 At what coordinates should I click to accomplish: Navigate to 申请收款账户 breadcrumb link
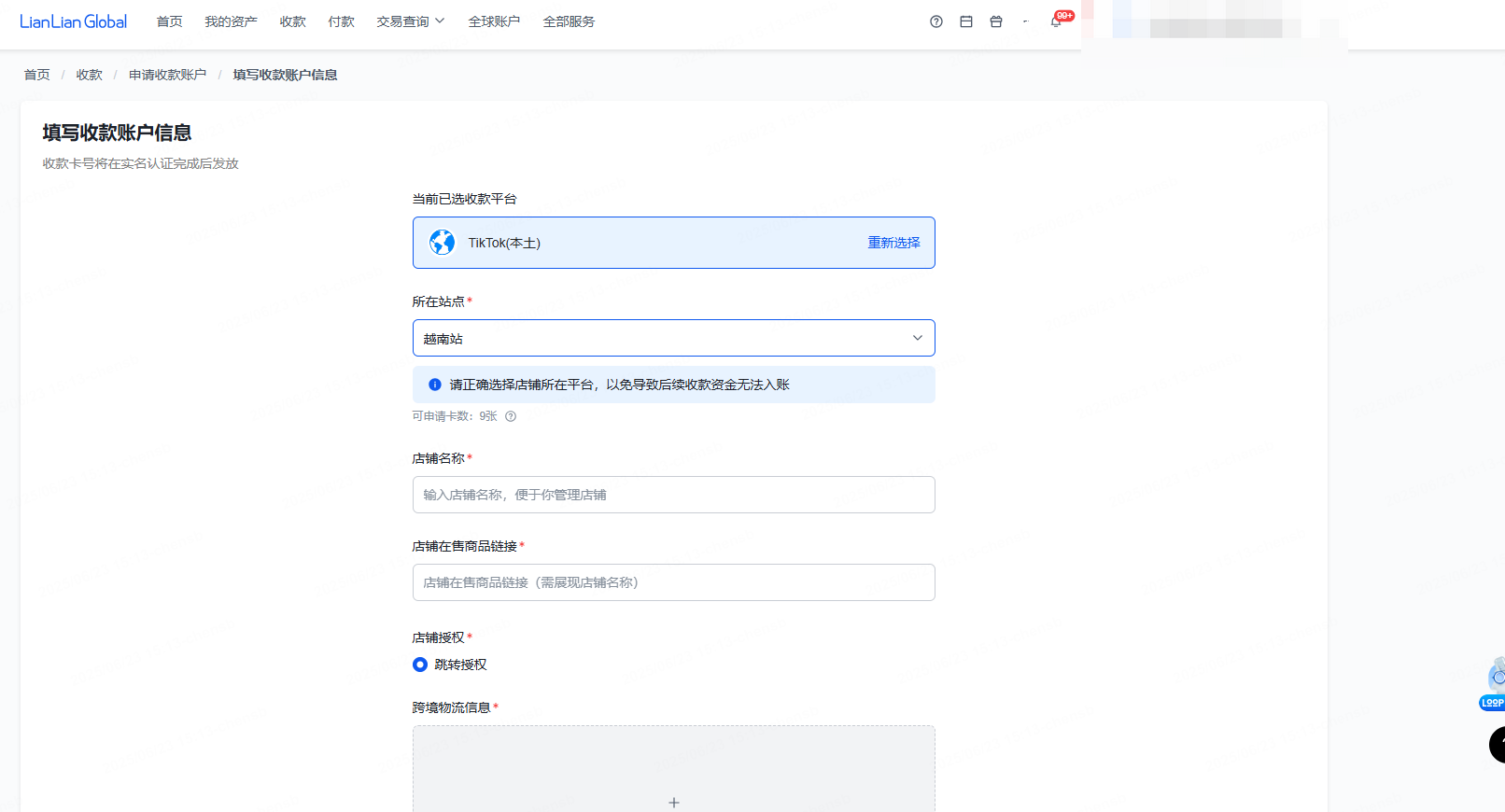(x=167, y=75)
